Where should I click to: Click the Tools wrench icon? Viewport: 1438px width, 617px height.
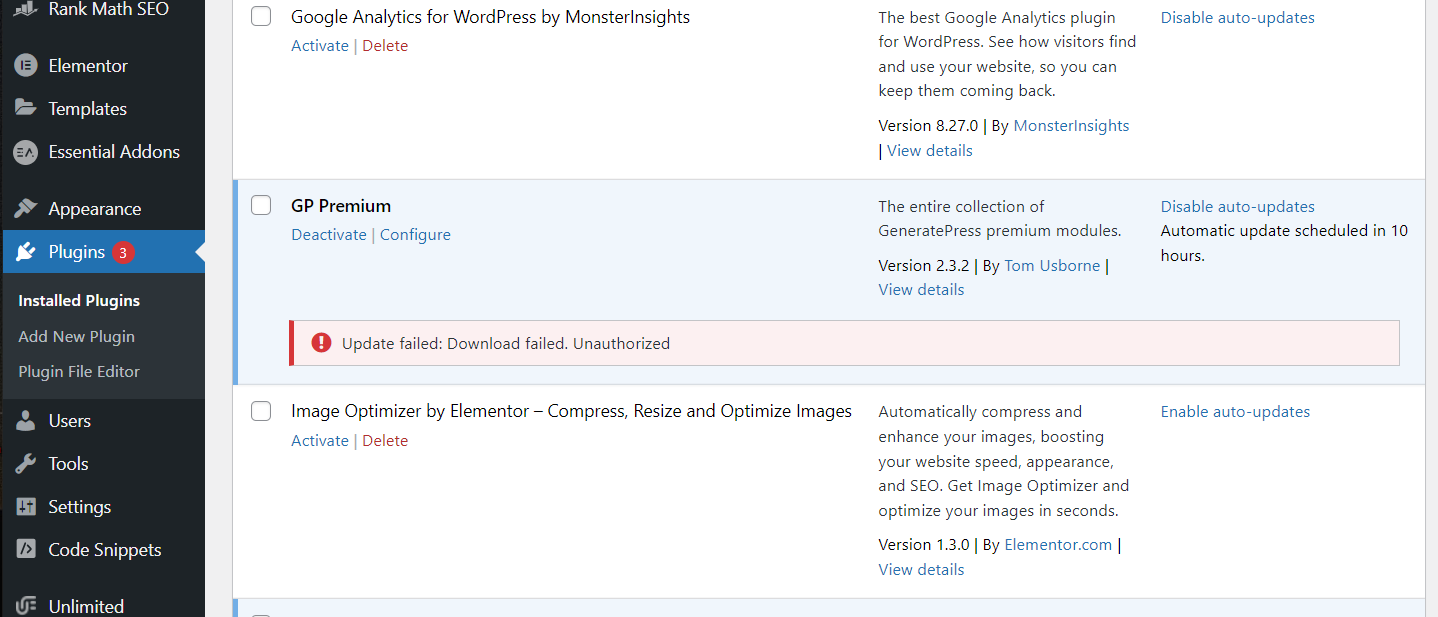tap(25, 464)
